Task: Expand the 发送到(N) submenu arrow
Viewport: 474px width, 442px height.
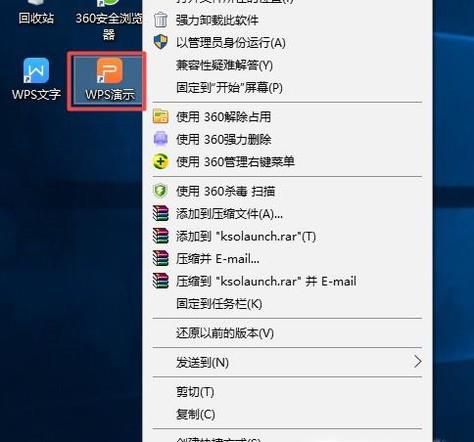Action: click(418, 362)
